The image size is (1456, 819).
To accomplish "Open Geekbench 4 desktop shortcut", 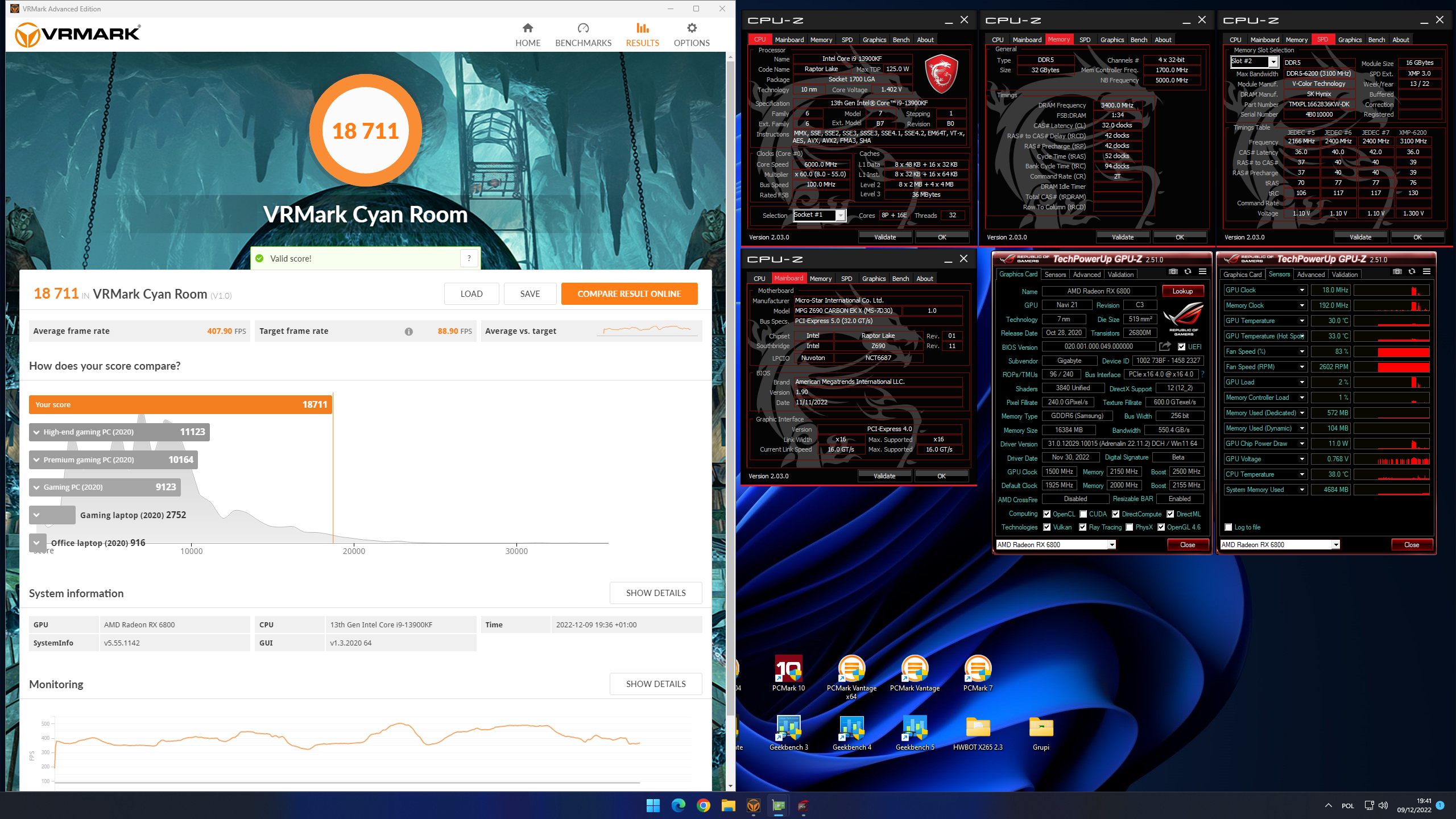I will coord(851,734).
